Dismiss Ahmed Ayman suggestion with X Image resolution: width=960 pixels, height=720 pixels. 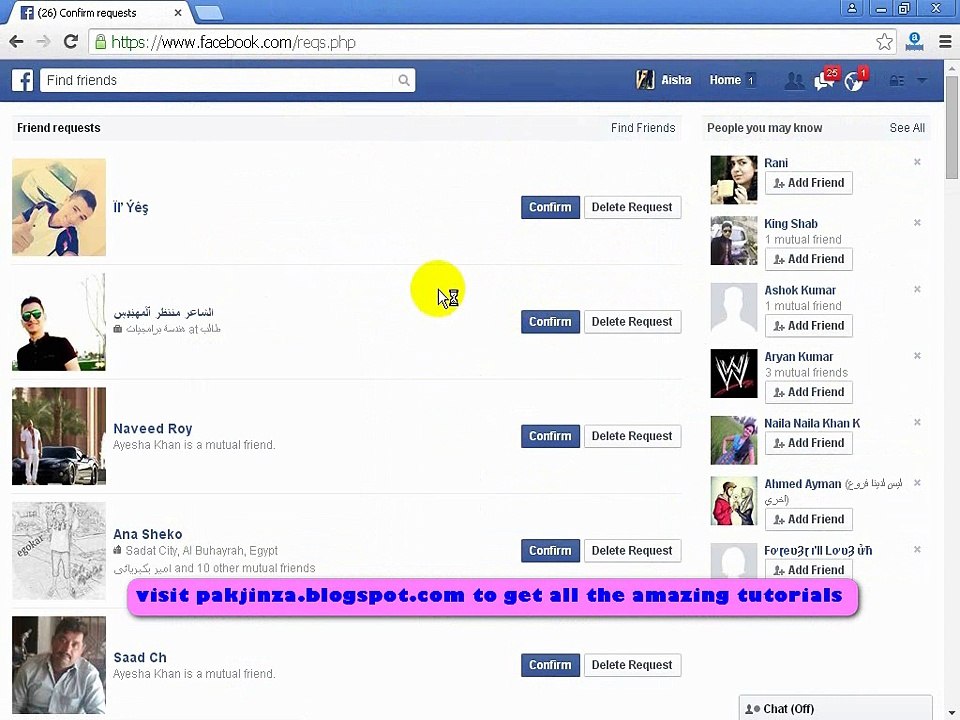pos(917,483)
